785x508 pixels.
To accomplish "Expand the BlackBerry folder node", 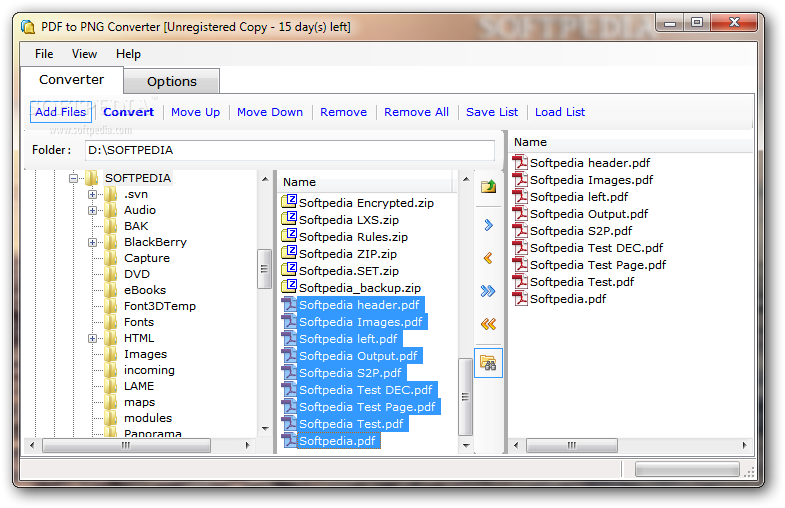I will (92, 242).
